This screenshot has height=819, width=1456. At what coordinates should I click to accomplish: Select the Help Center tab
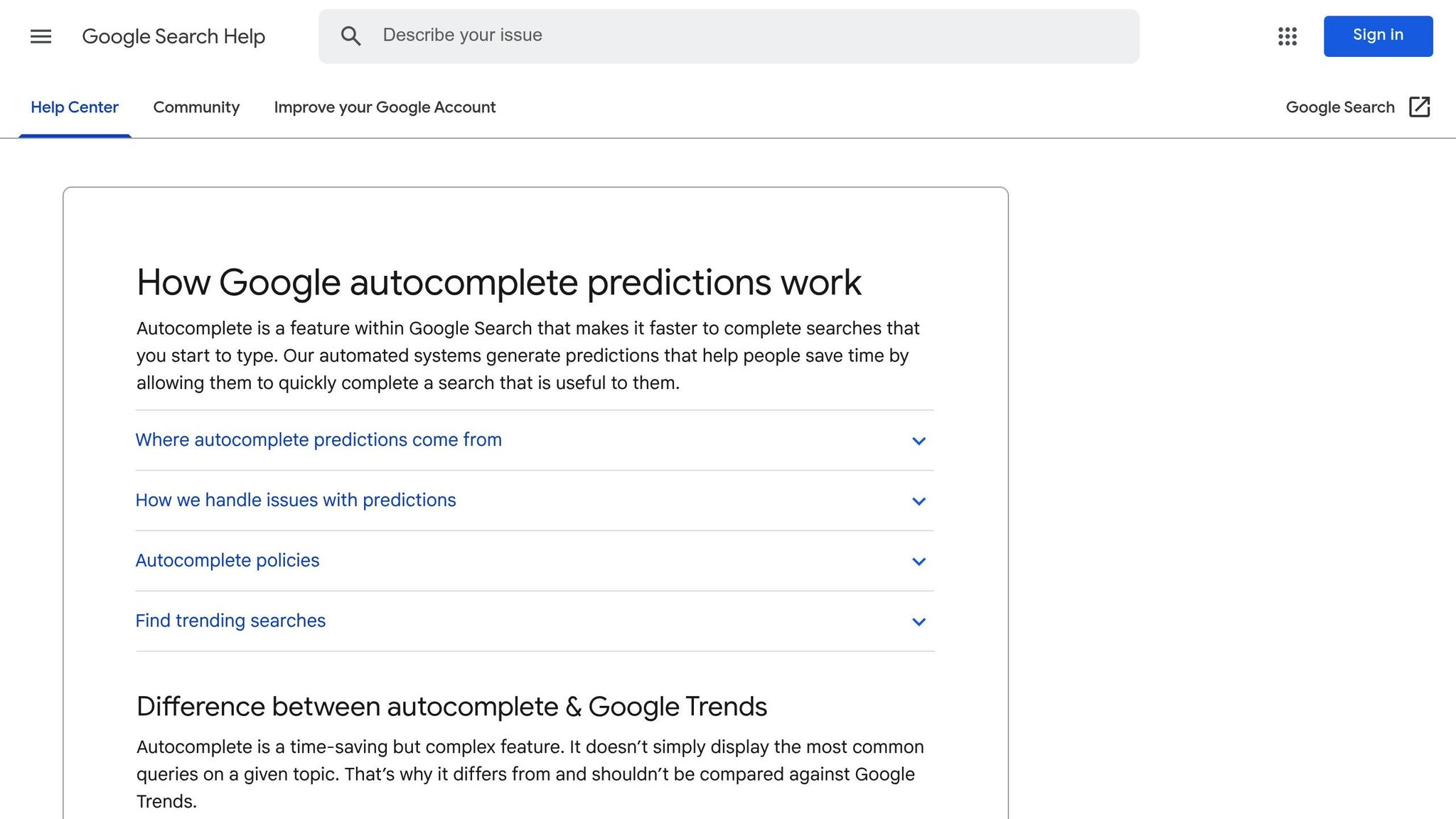coord(75,107)
